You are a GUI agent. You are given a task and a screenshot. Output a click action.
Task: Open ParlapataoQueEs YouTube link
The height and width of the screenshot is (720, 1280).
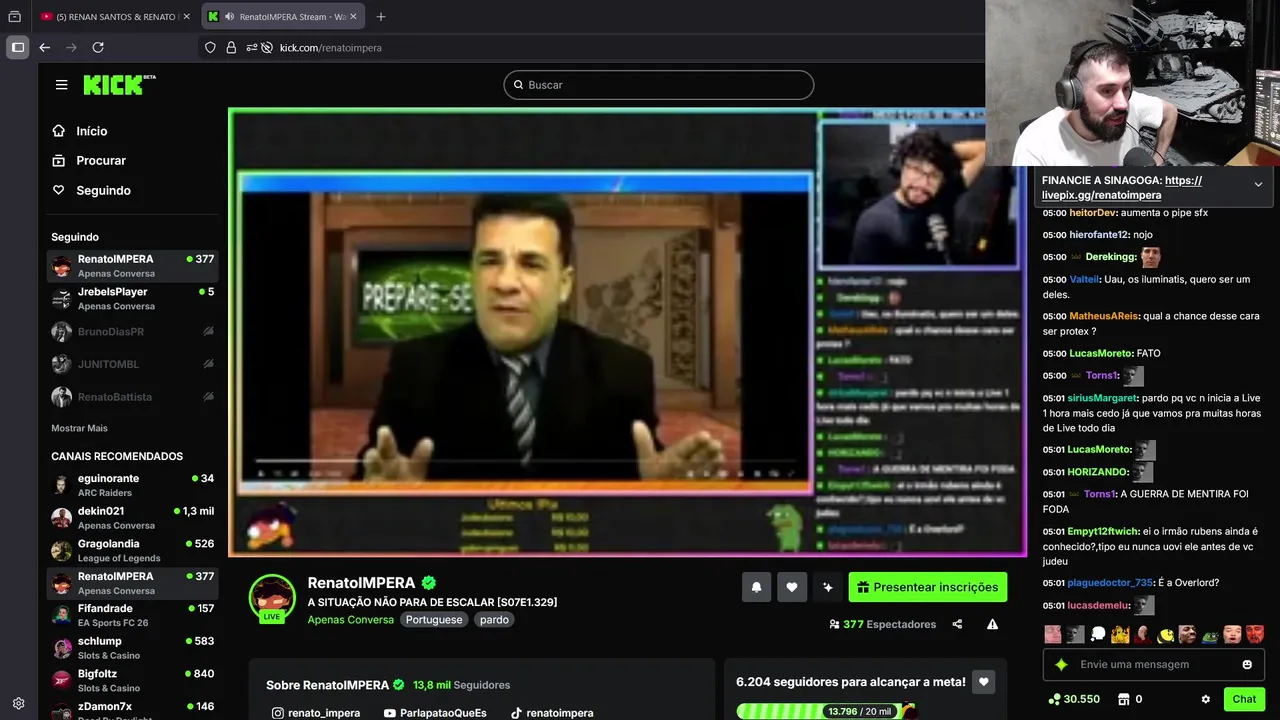(x=435, y=713)
